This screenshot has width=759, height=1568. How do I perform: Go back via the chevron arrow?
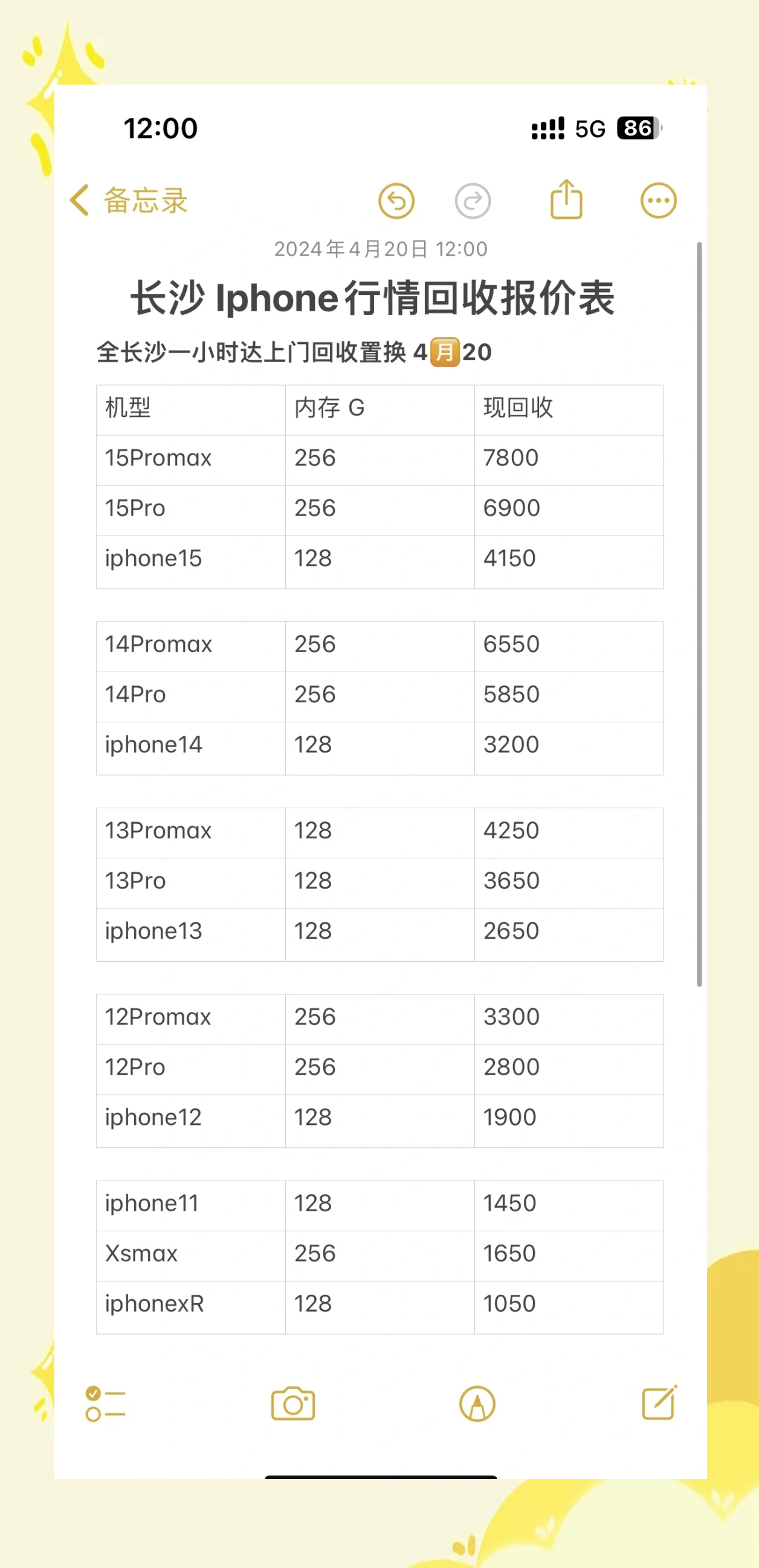[80, 200]
